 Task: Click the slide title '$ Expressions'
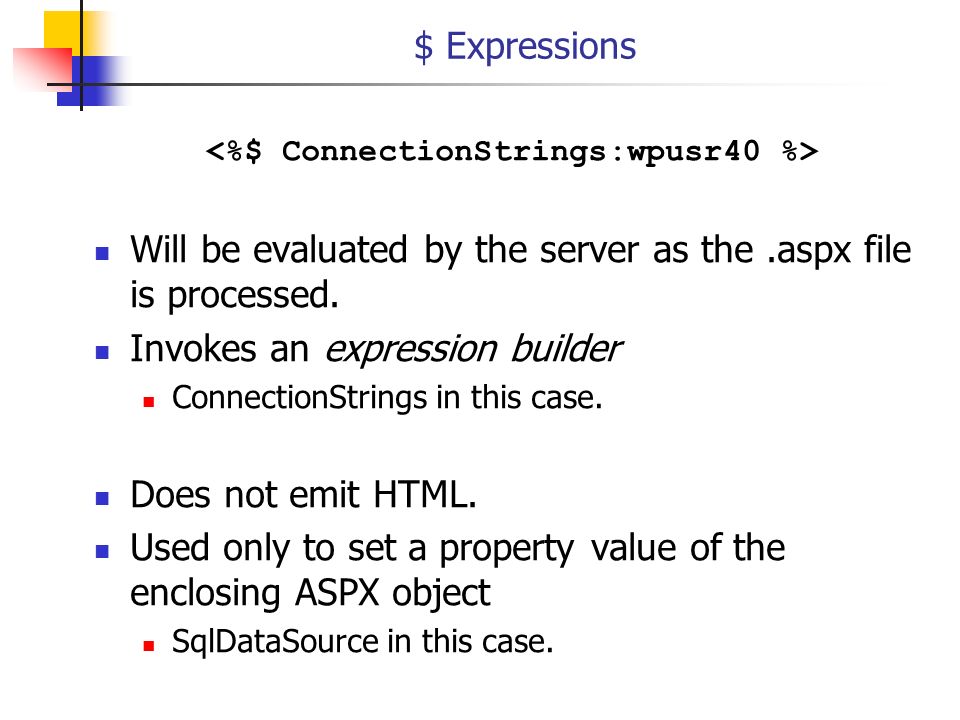(x=525, y=47)
